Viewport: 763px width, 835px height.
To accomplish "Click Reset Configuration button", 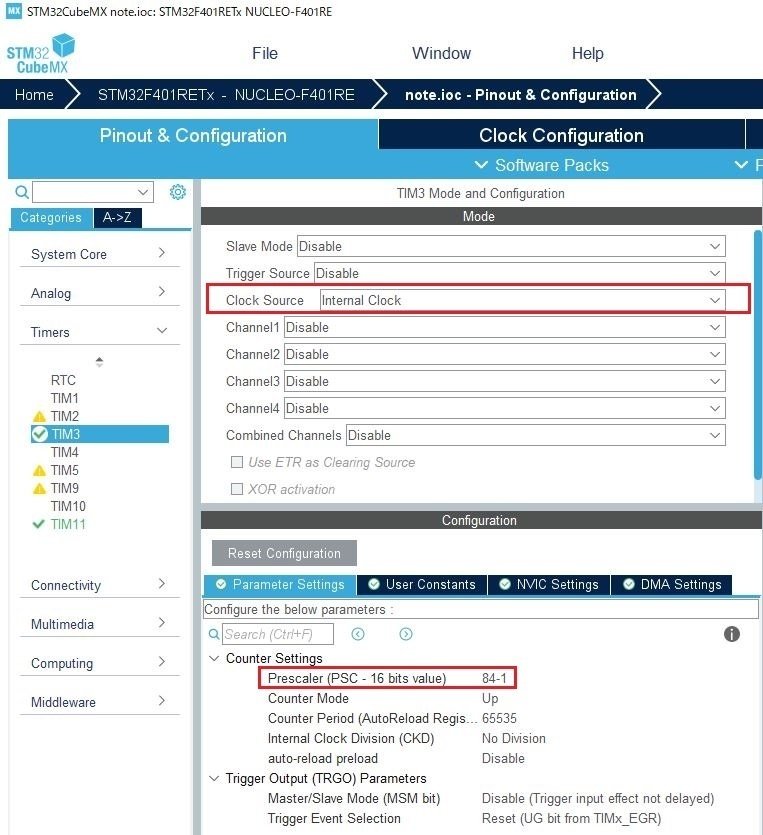I will pyautogui.click(x=284, y=553).
